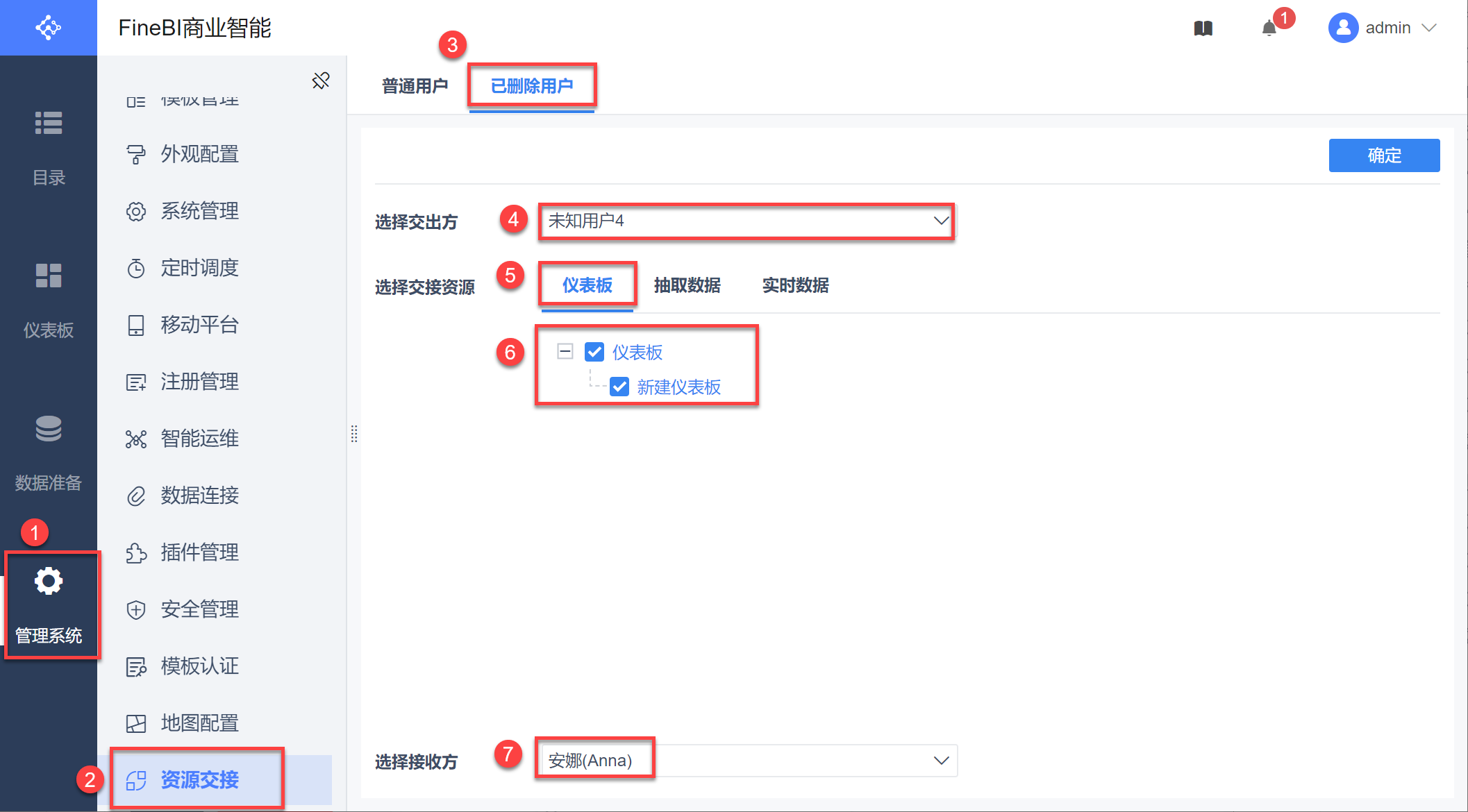Collapse the 仪表板 tree node
Screen dimensions: 1468x812
(x=565, y=351)
